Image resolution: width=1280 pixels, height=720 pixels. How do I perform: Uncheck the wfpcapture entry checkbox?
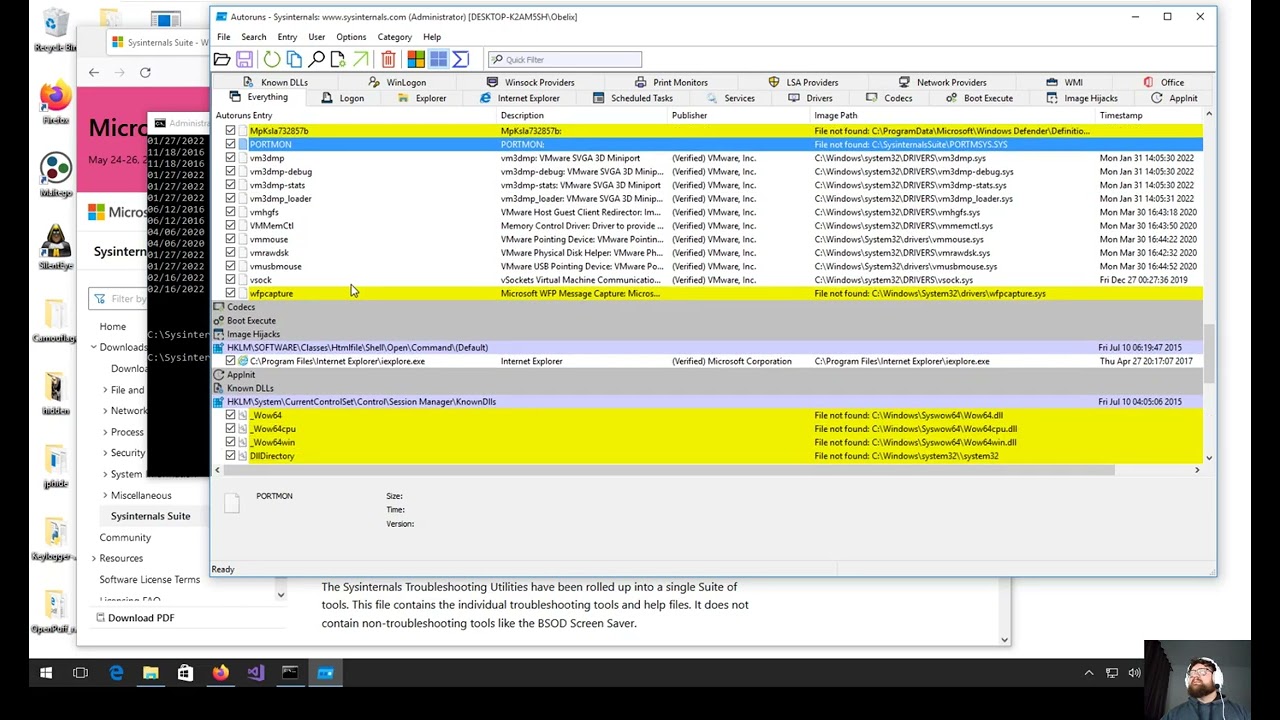(231, 293)
